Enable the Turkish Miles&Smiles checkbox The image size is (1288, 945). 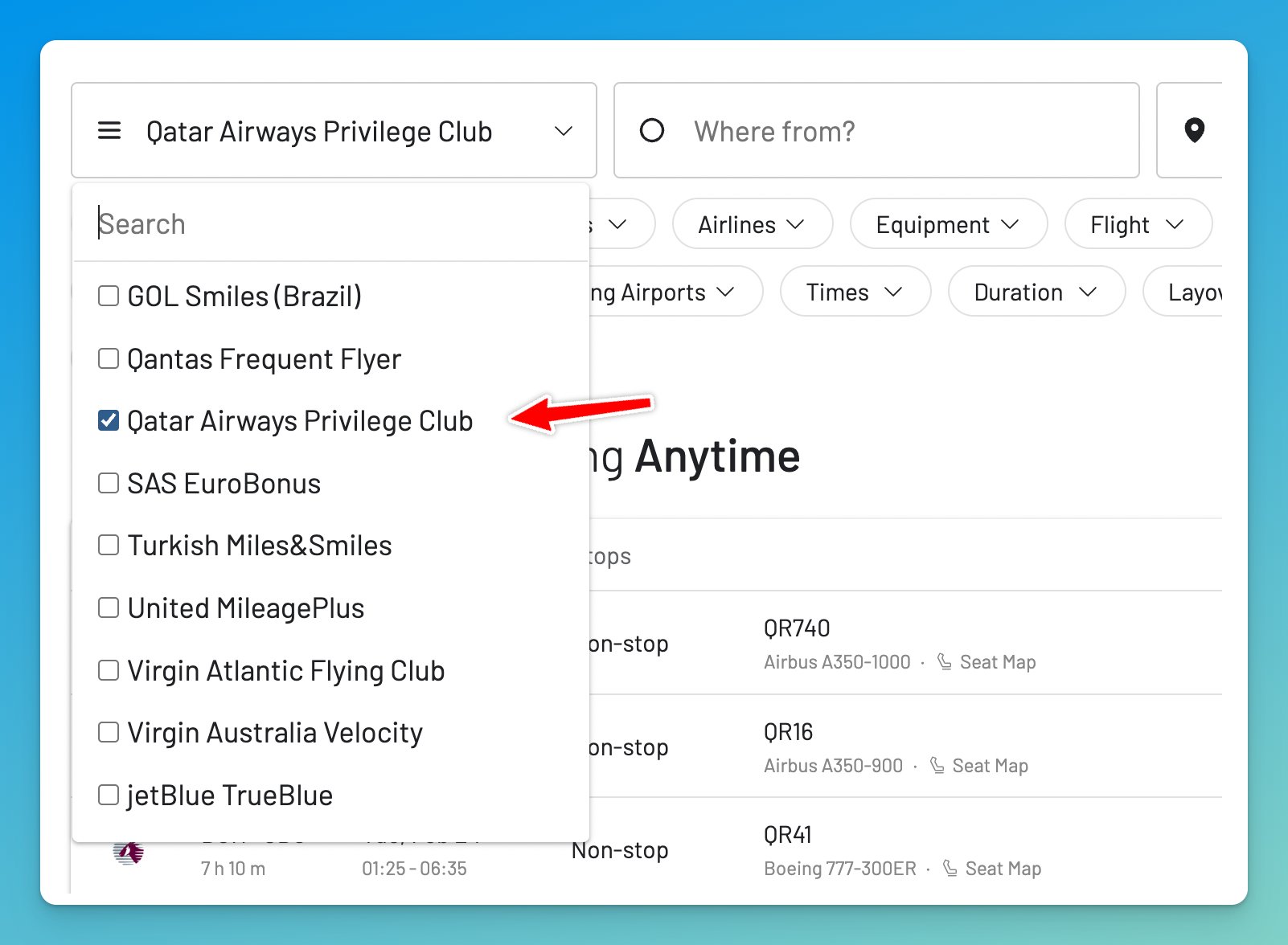(x=109, y=545)
